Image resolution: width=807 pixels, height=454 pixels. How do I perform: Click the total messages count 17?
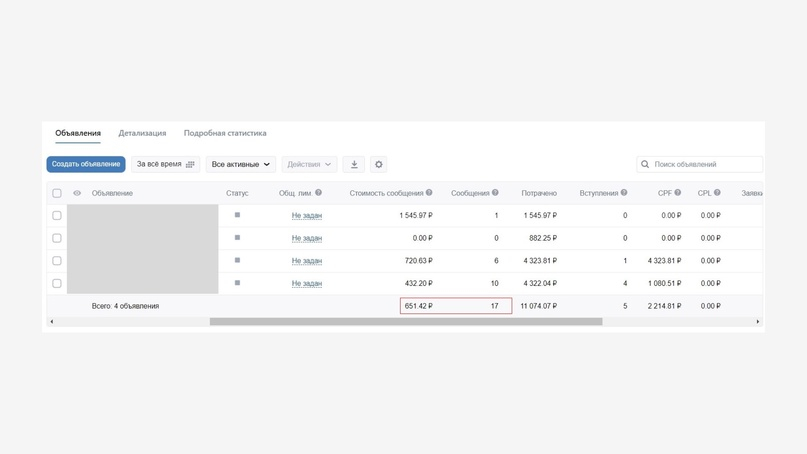click(x=494, y=306)
